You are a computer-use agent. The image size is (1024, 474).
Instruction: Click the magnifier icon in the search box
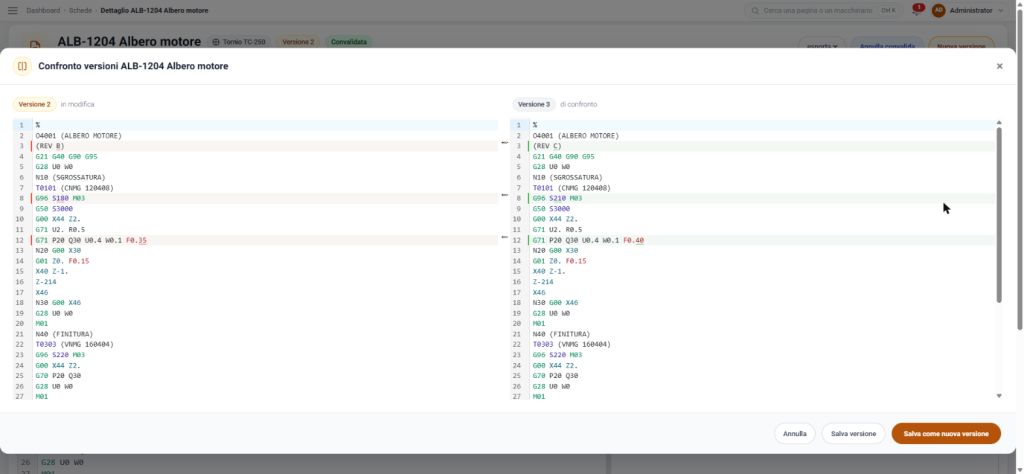755,10
